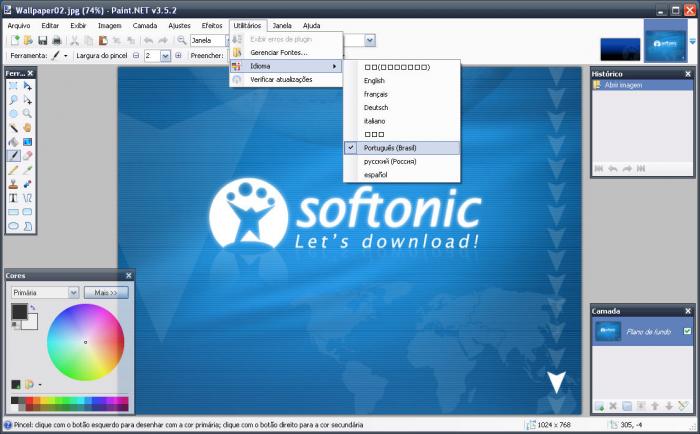The width and height of the screenshot is (700, 434).
Task: Select the Eraser tool
Action: pyautogui.click(x=27, y=156)
